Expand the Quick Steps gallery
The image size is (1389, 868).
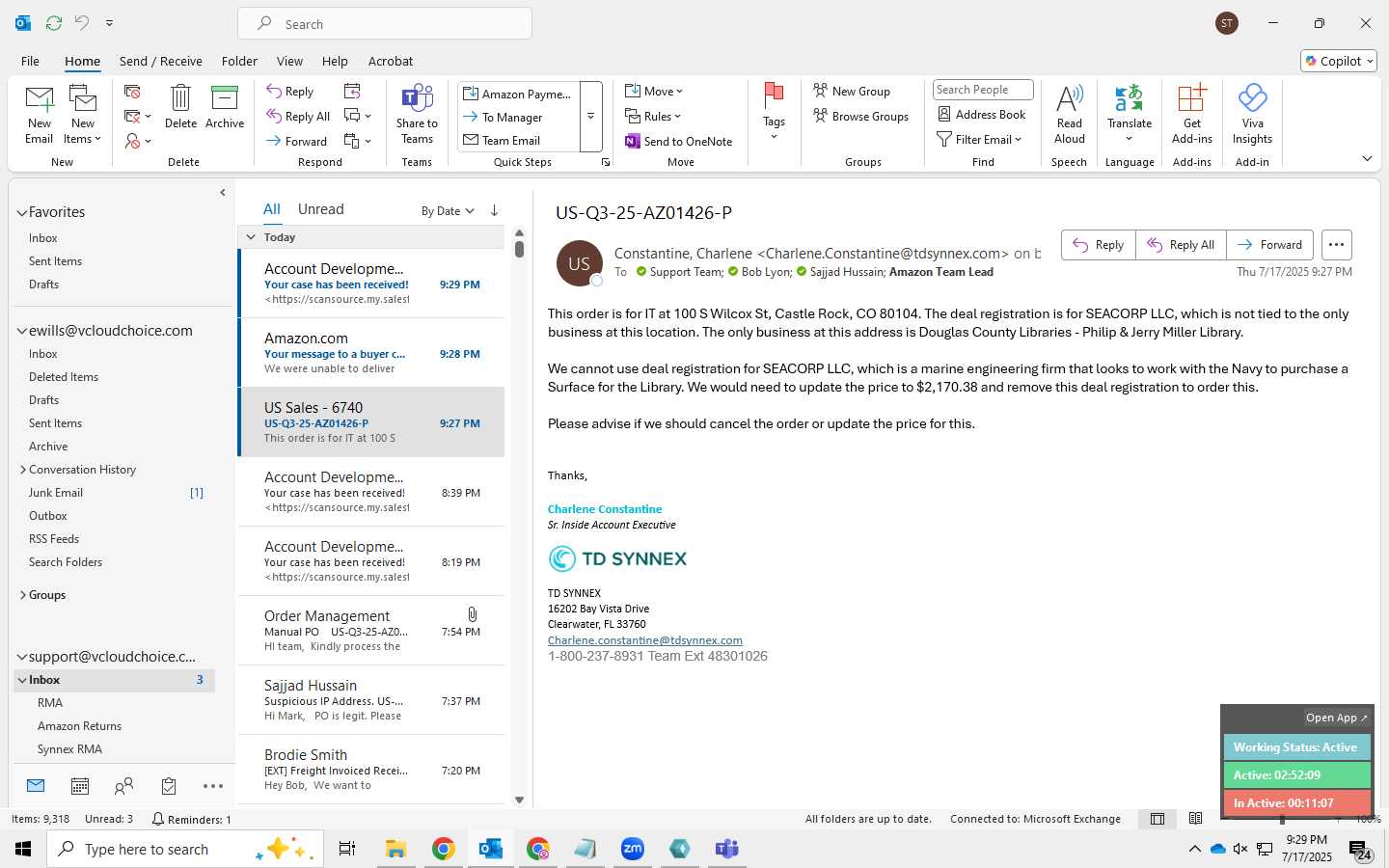coord(590,117)
